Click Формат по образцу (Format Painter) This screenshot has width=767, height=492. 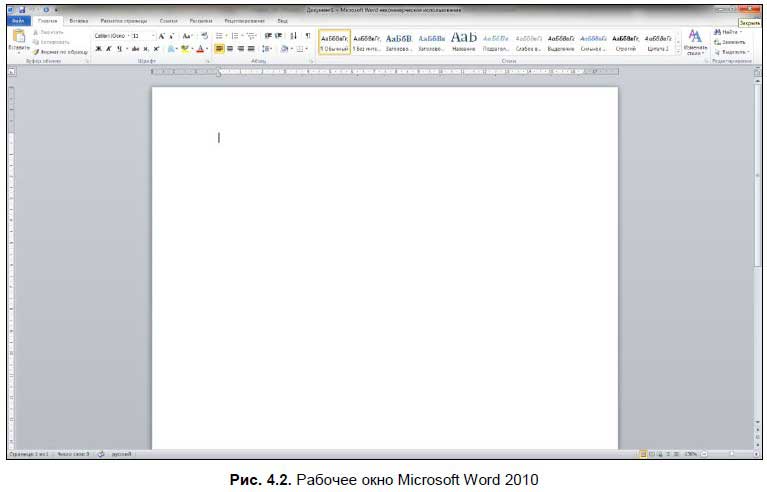tap(60, 51)
